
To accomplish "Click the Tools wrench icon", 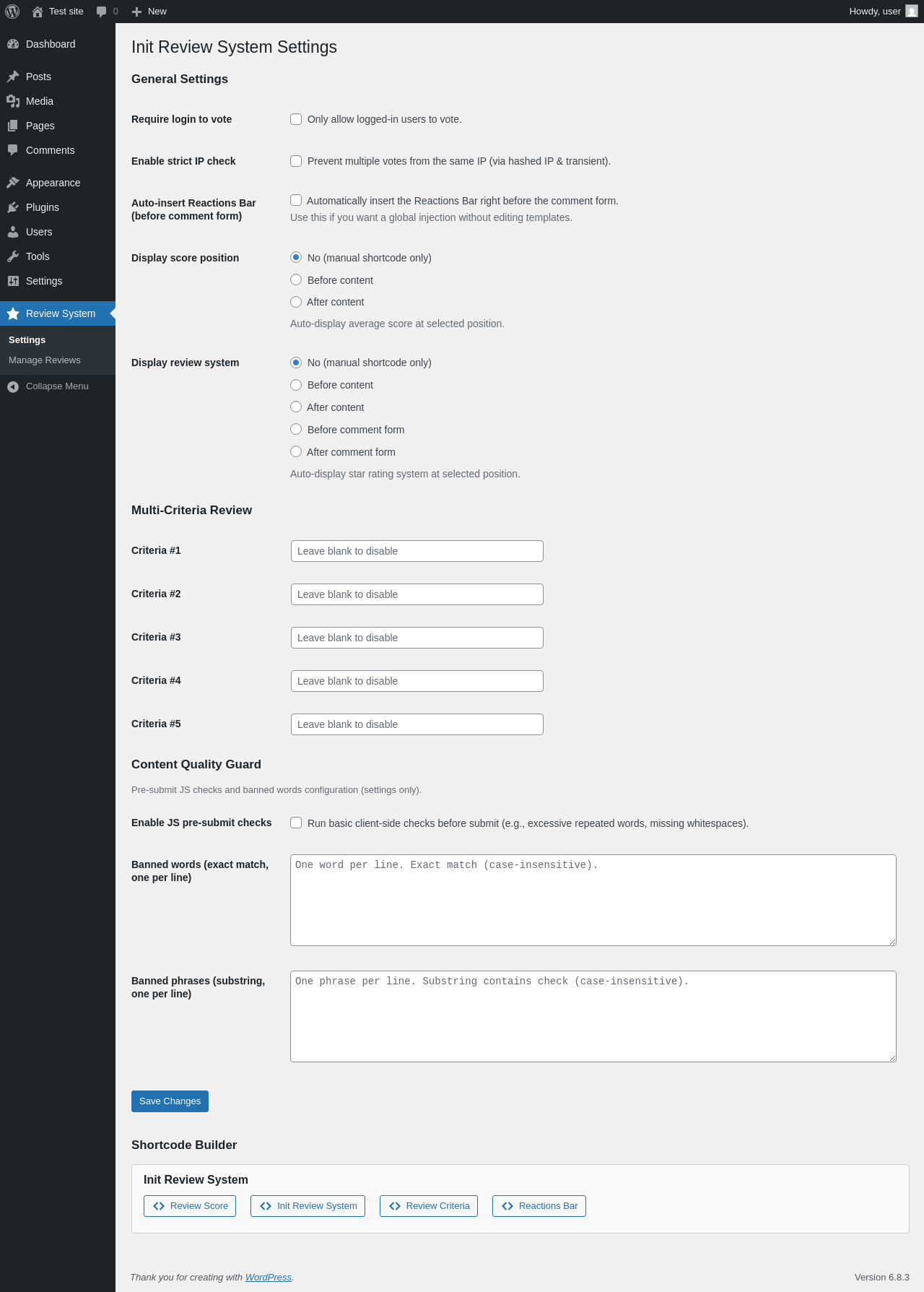I will click(13, 256).
